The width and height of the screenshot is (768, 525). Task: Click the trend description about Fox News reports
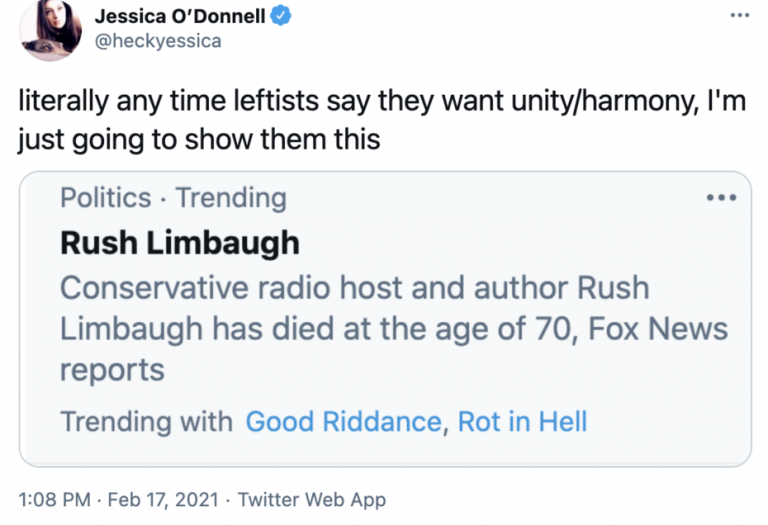point(393,329)
